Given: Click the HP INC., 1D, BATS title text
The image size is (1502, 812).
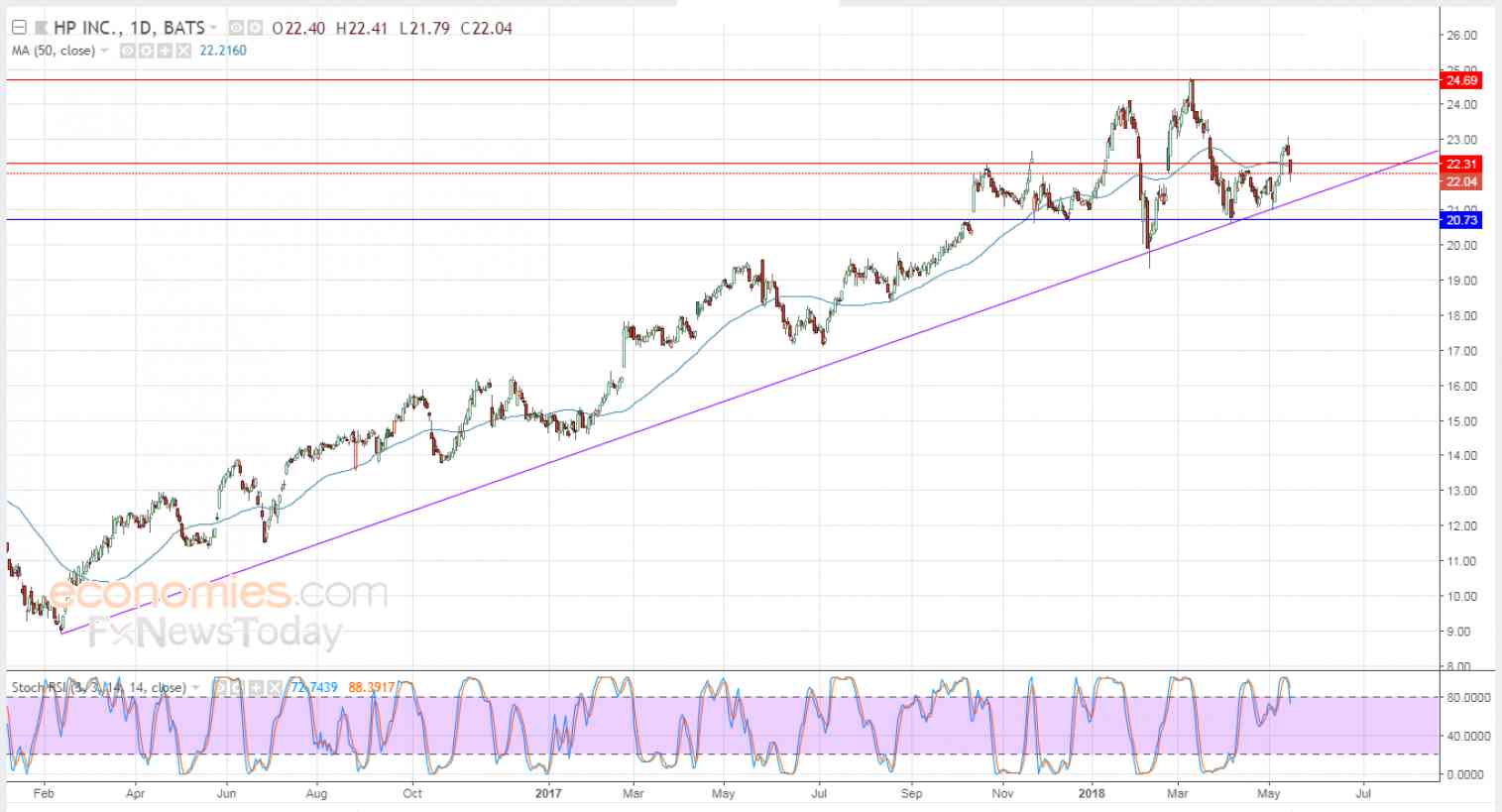Looking at the screenshot, I should pos(129,28).
